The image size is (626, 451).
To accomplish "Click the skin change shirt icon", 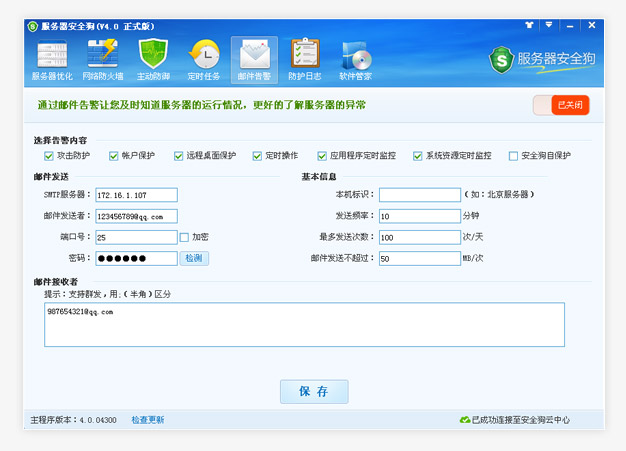I will pyautogui.click(x=528, y=23).
